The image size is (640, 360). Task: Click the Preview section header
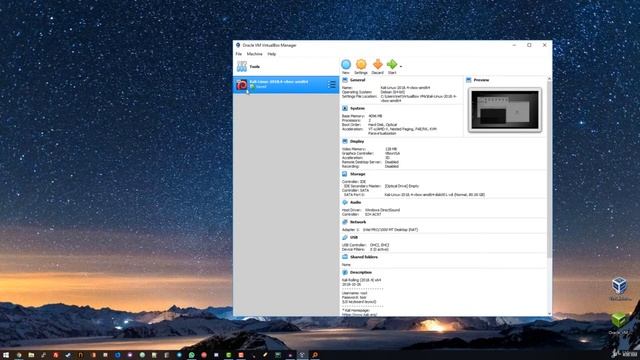point(481,80)
